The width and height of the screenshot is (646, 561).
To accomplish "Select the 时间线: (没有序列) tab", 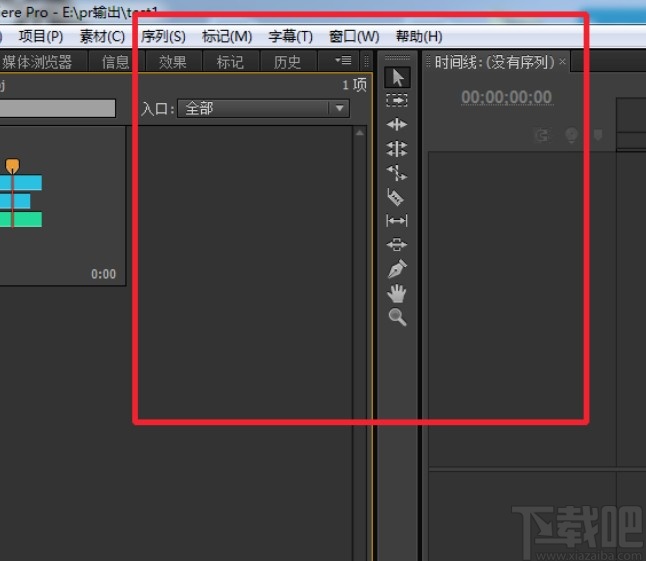I will click(494, 62).
